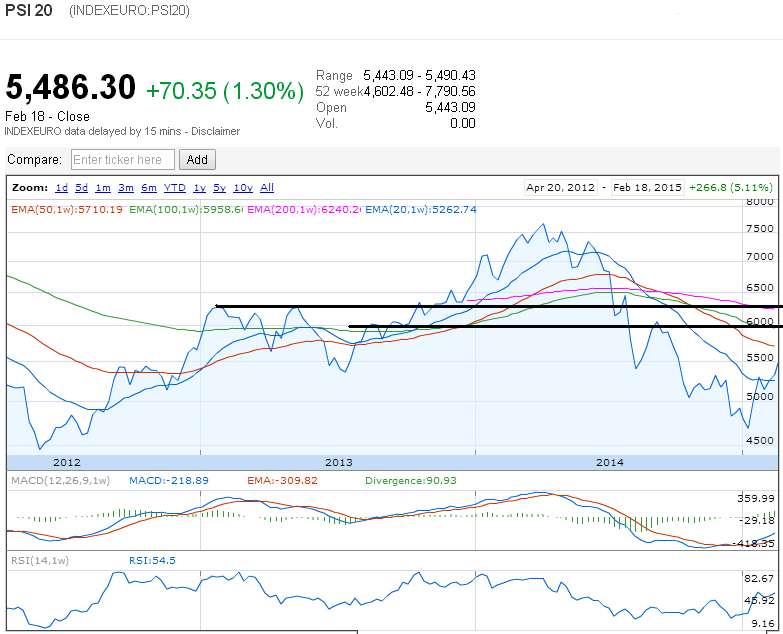This screenshot has width=783, height=634.
Task: Switch chart to YTD range
Action: [x=175, y=188]
